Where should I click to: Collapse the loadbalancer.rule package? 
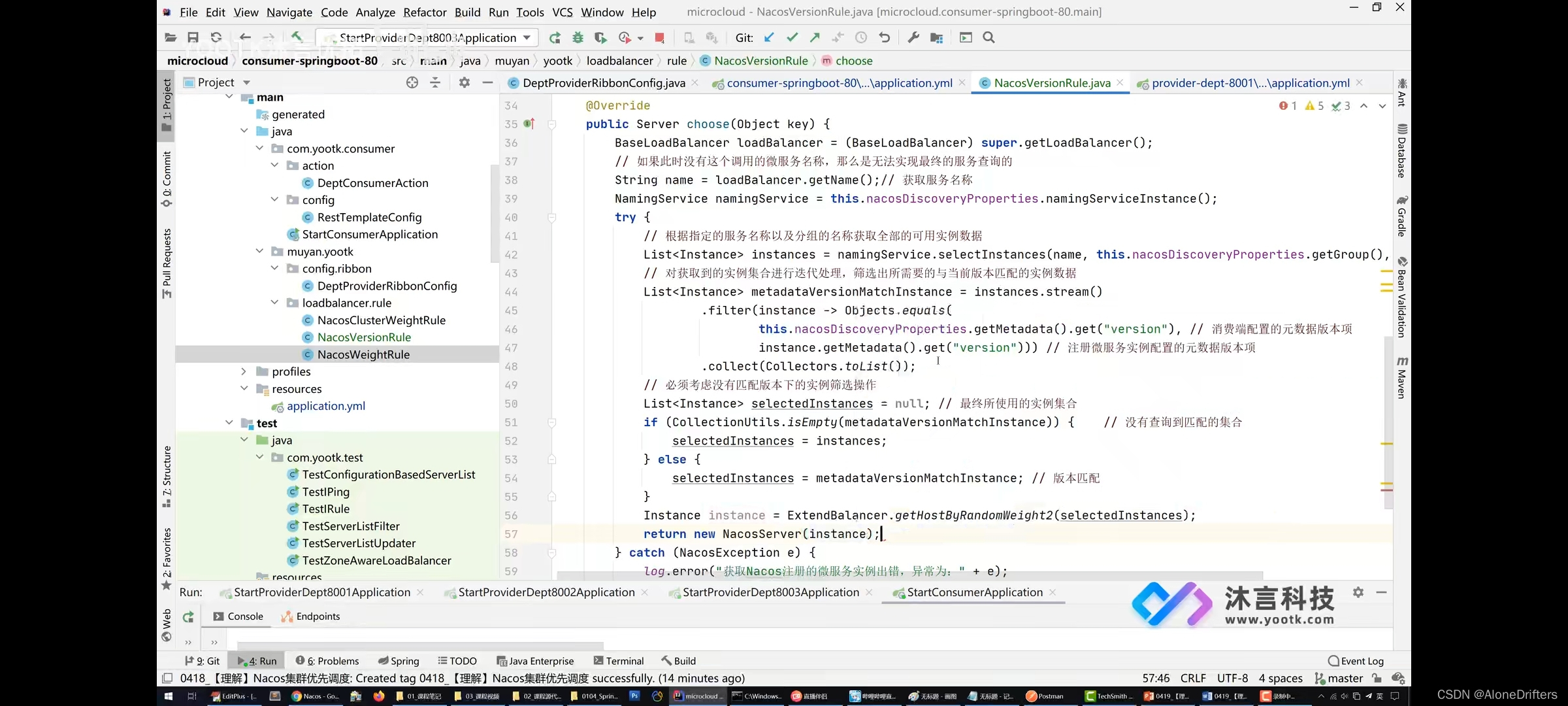[274, 303]
